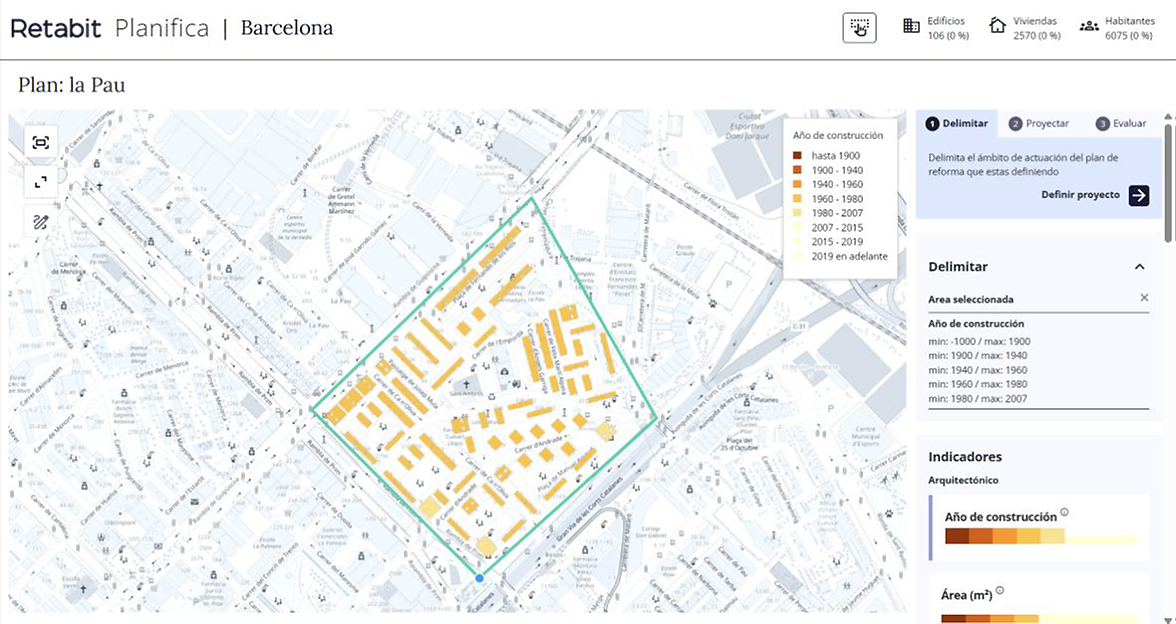Click the Definir proyecto text link
The height and width of the screenshot is (624, 1176).
point(1080,195)
